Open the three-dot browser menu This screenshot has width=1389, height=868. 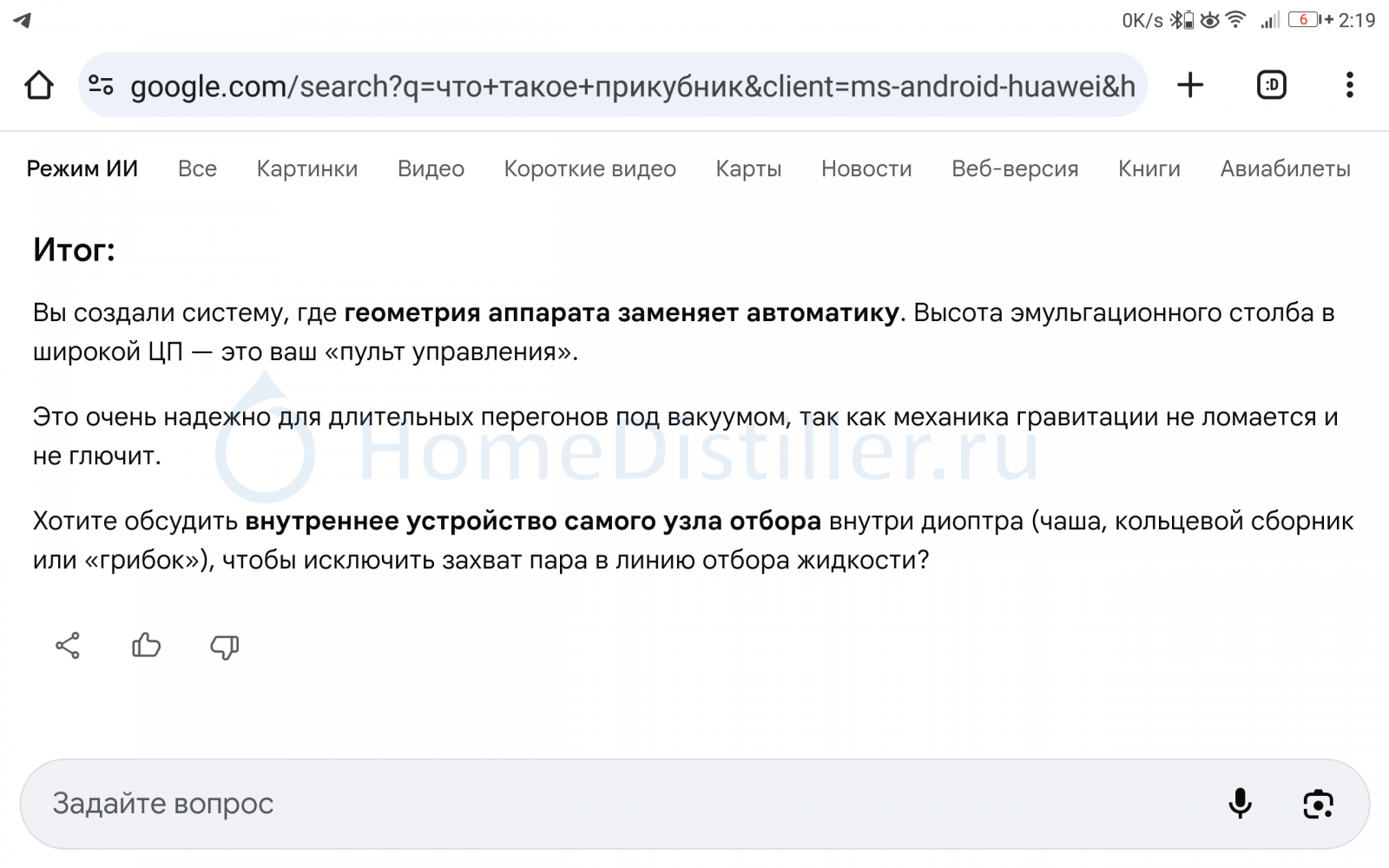1349,85
